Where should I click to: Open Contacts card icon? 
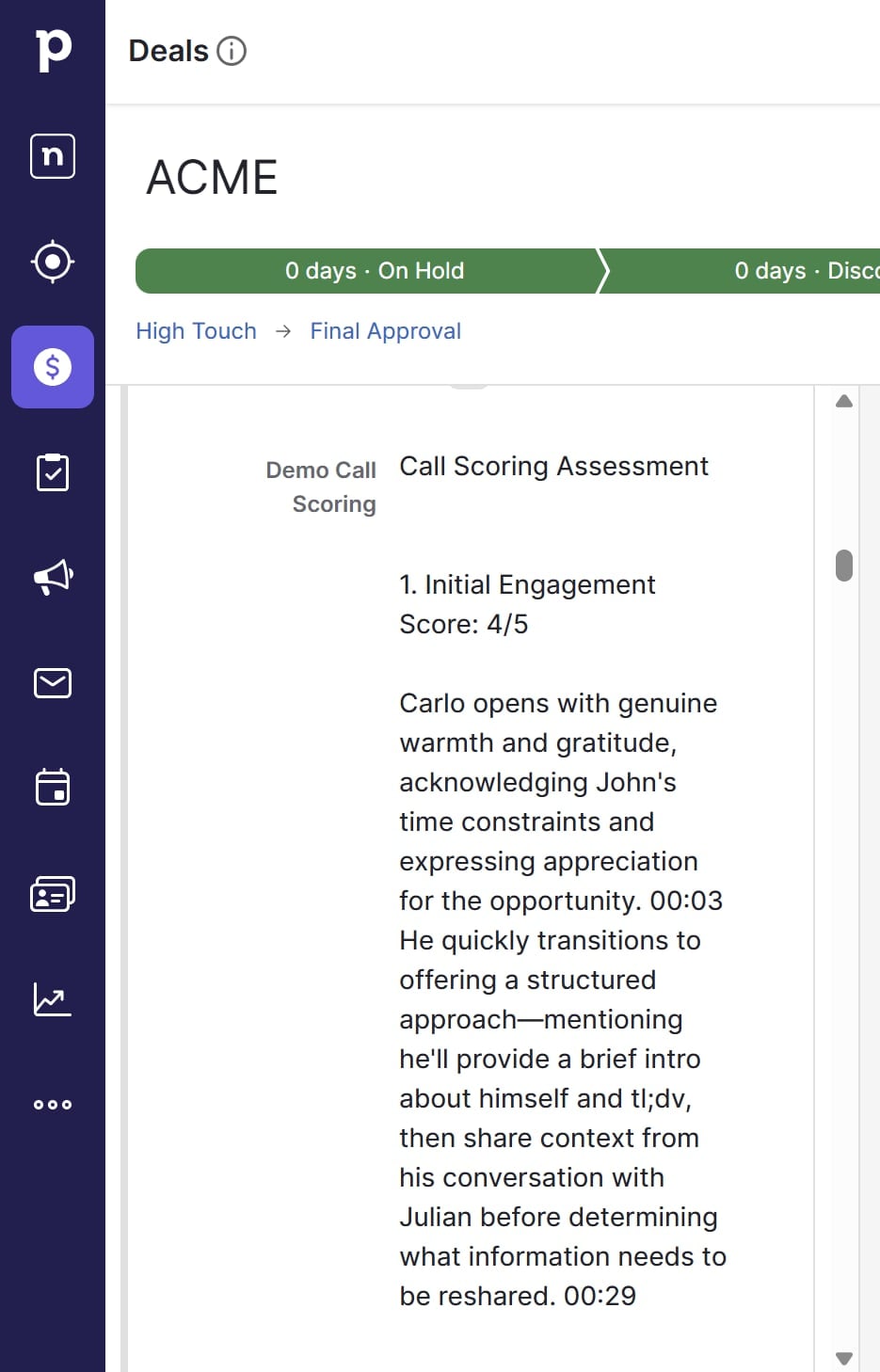pyautogui.click(x=53, y=894)
